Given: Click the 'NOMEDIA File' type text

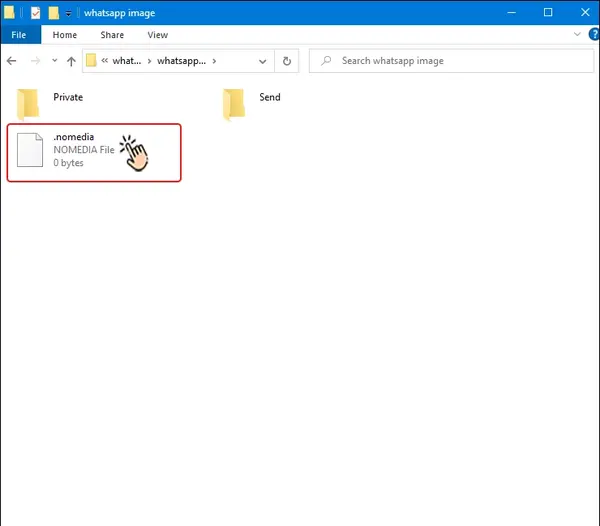Looking at the screenshot, I should pos(84,150).
